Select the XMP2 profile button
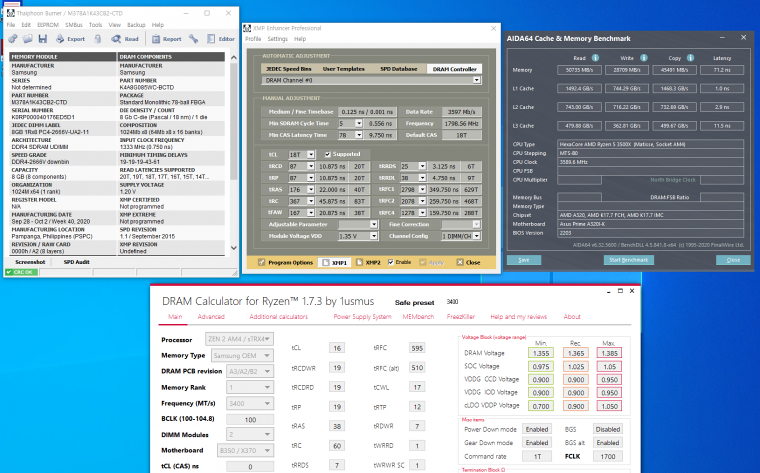Screen dimensions: 760x473 [x=368, y=262]
